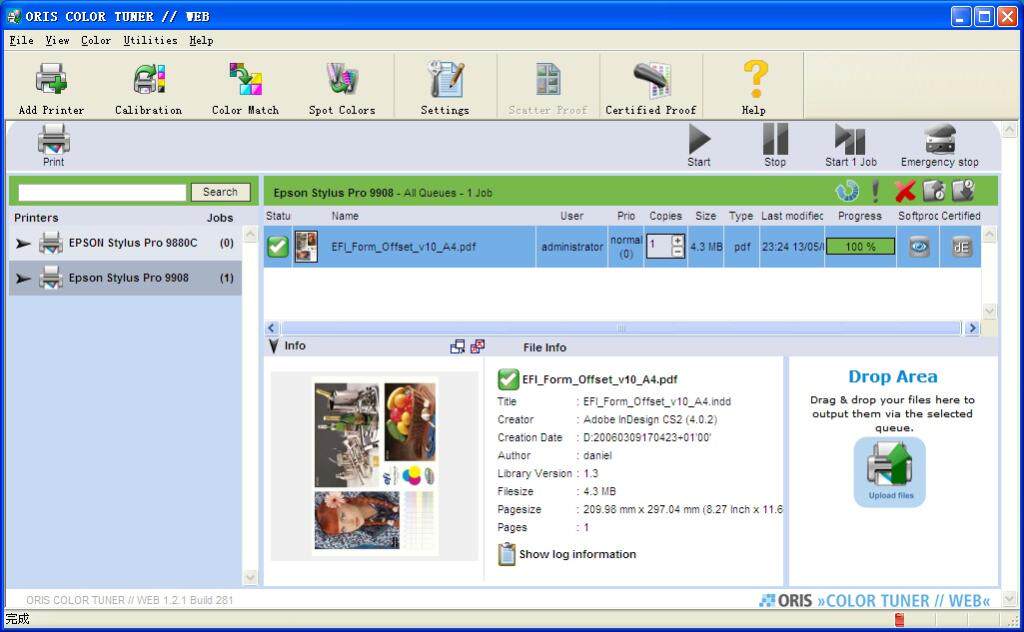The height and width of the screenshot is (632, 1024).
Task: Open the Color menu
Action: click(96, 40)
